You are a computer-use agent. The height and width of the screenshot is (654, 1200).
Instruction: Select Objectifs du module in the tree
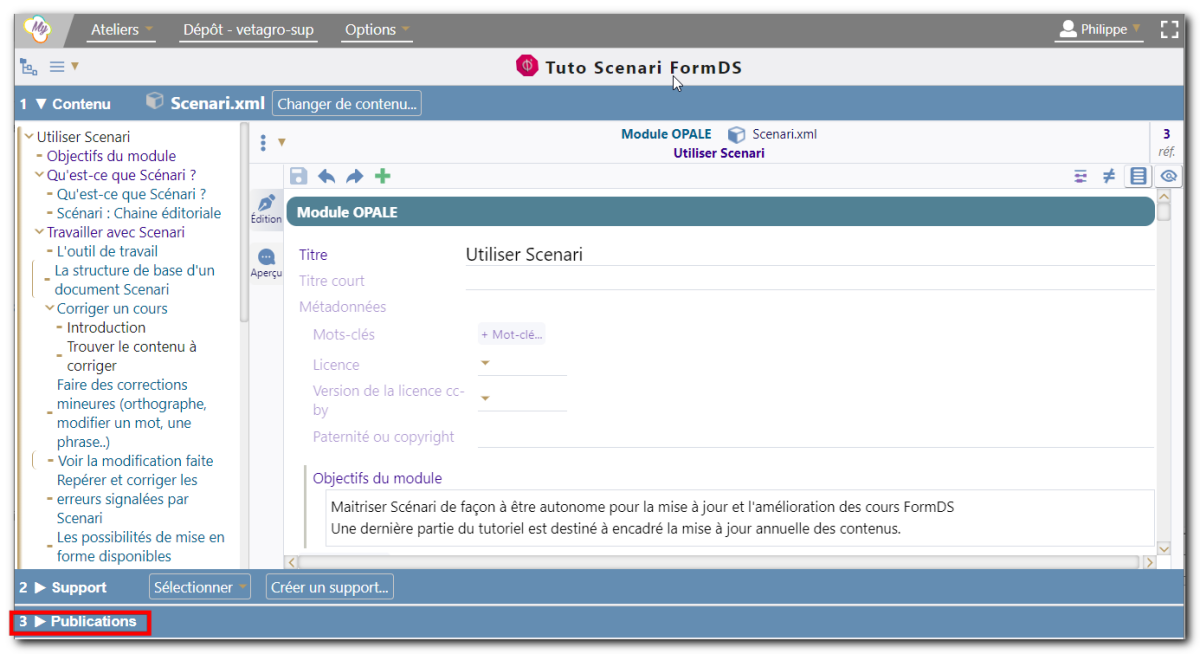pos(111,156)
